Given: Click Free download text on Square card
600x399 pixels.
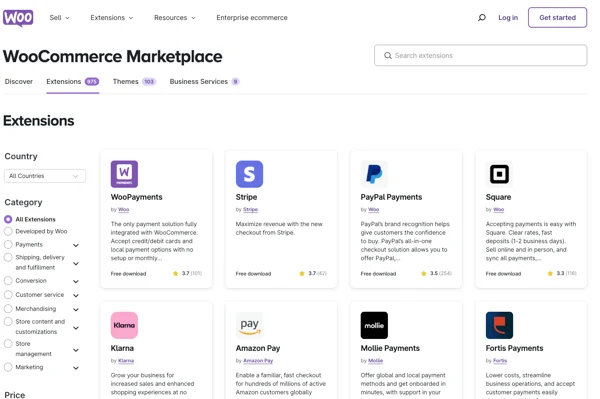Looking at the screenshot, I should coord(503,274).
